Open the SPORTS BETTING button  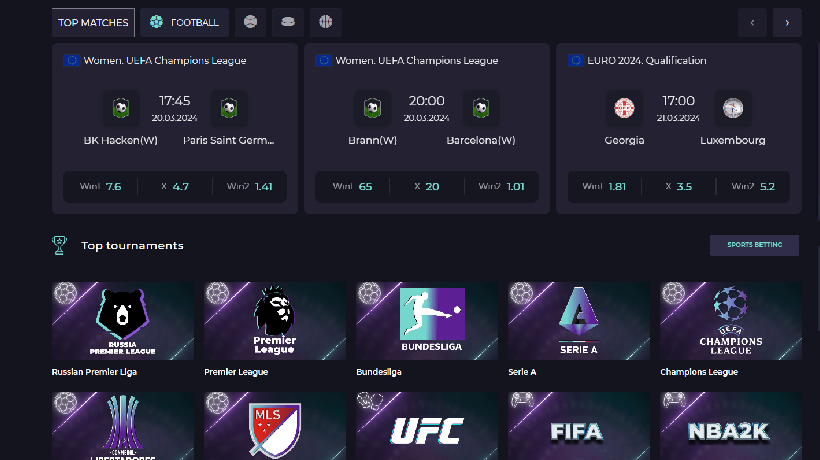754,245
